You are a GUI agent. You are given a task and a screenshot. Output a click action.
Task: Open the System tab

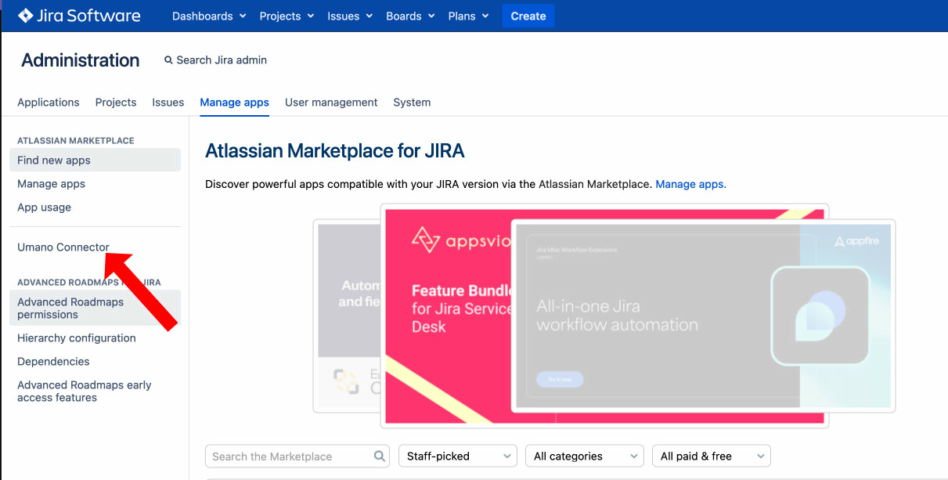point(412,102)
